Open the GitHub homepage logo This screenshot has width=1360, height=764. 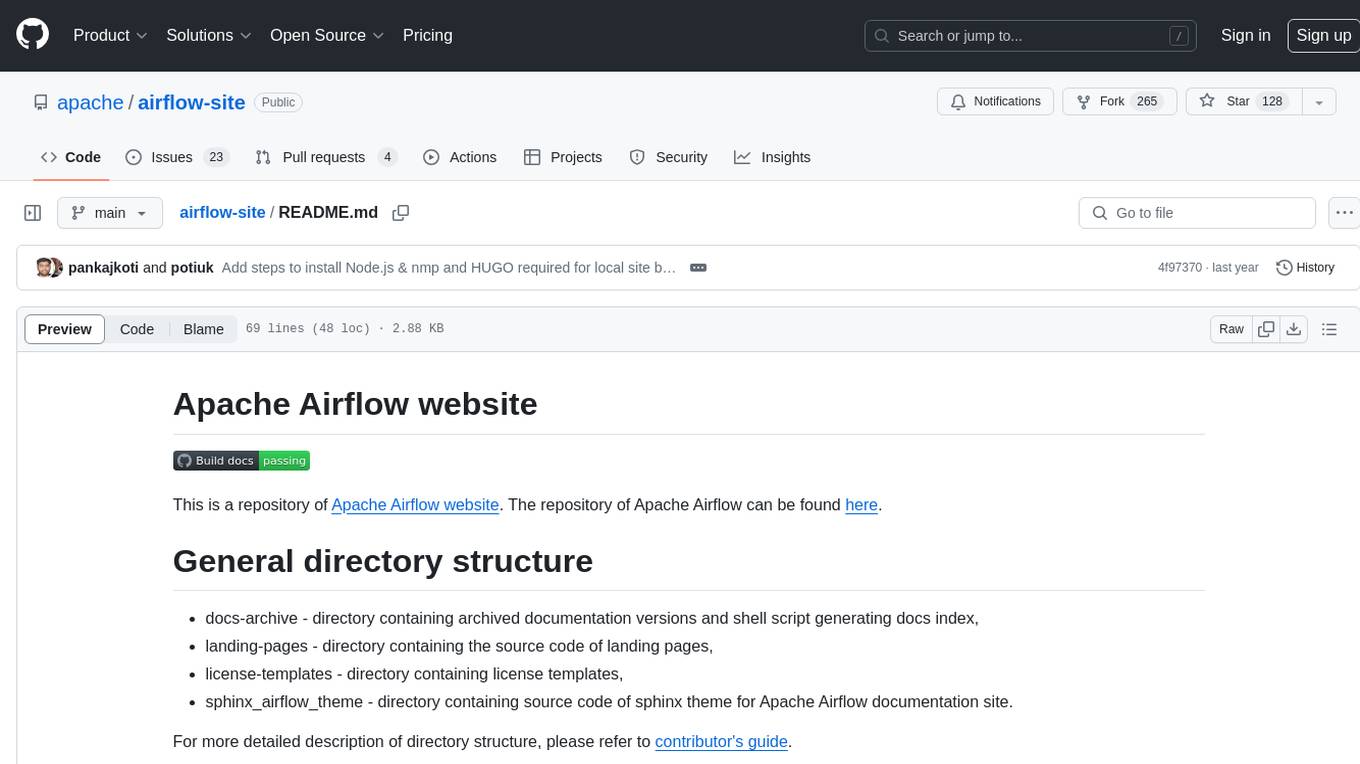pos(33,35)
